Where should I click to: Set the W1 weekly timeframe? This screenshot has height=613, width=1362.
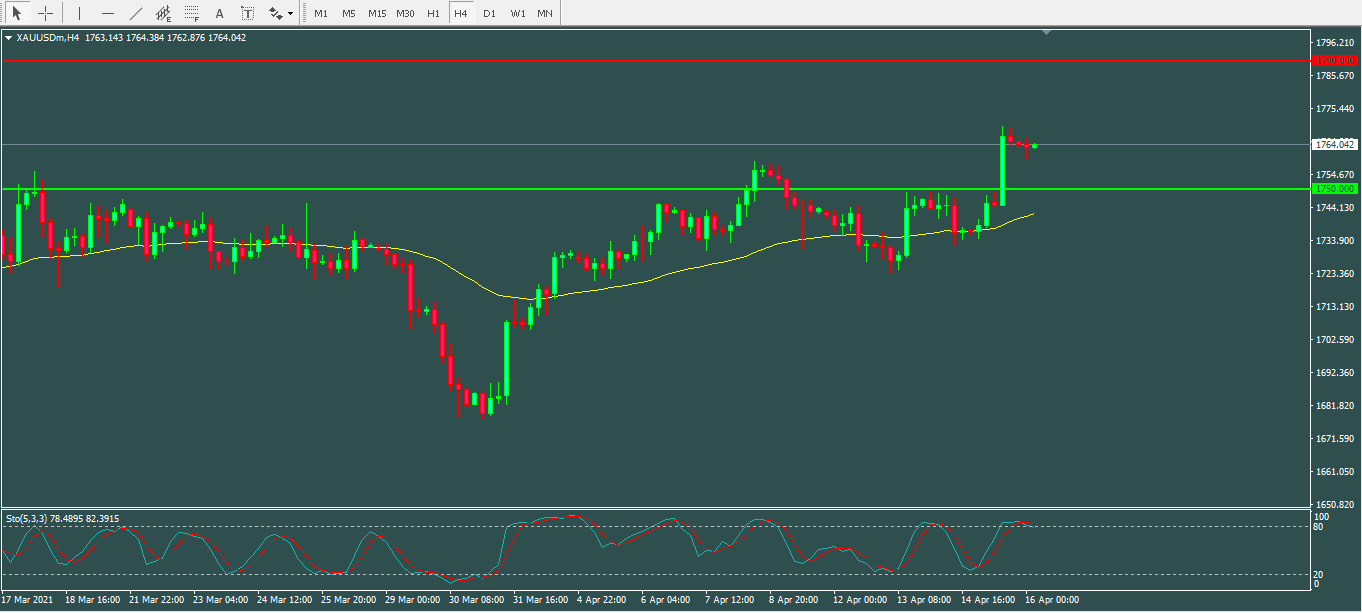517,13
